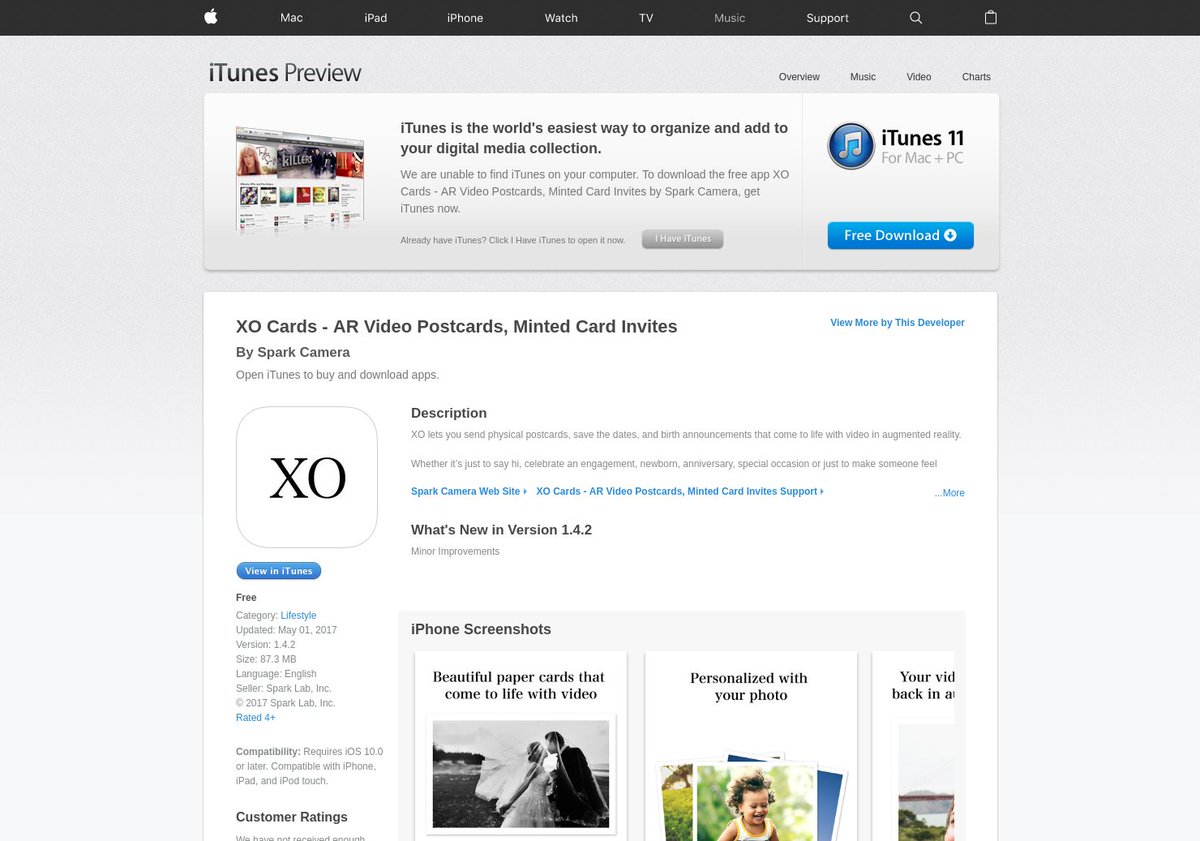
Task: Click the 'Version: 1.4.2' sidebar text
Action: click(x=265, y=645)
